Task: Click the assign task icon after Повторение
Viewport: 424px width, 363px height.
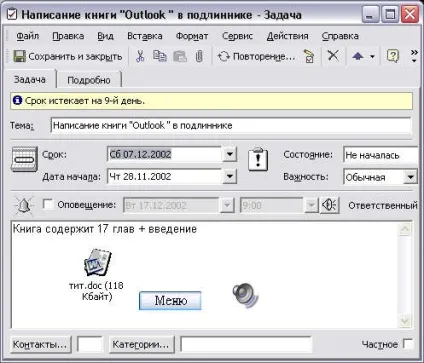Action: pyautogui.click(x=309, y=56)
